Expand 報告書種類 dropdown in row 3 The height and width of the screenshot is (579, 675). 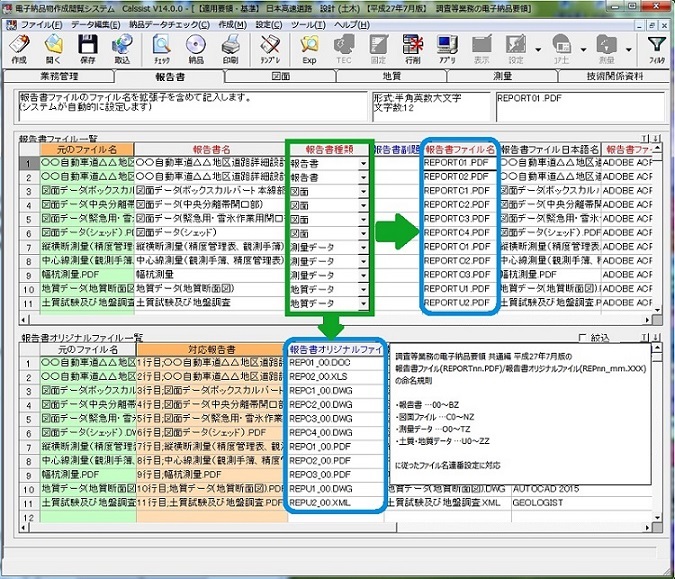point(362,190)
